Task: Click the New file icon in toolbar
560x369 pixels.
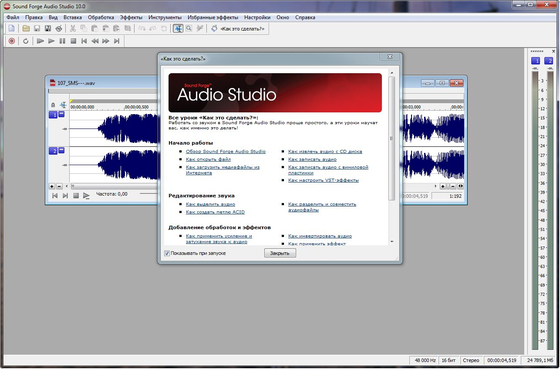Action: point(12,29)
